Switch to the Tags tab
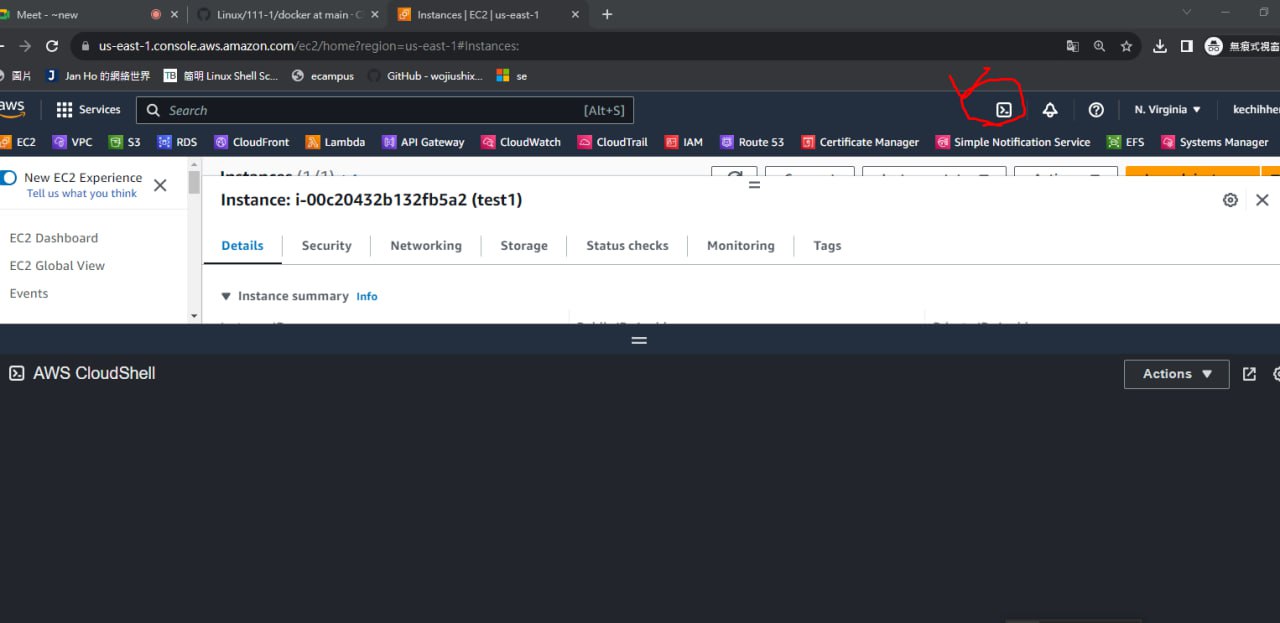 pos(827,245)
